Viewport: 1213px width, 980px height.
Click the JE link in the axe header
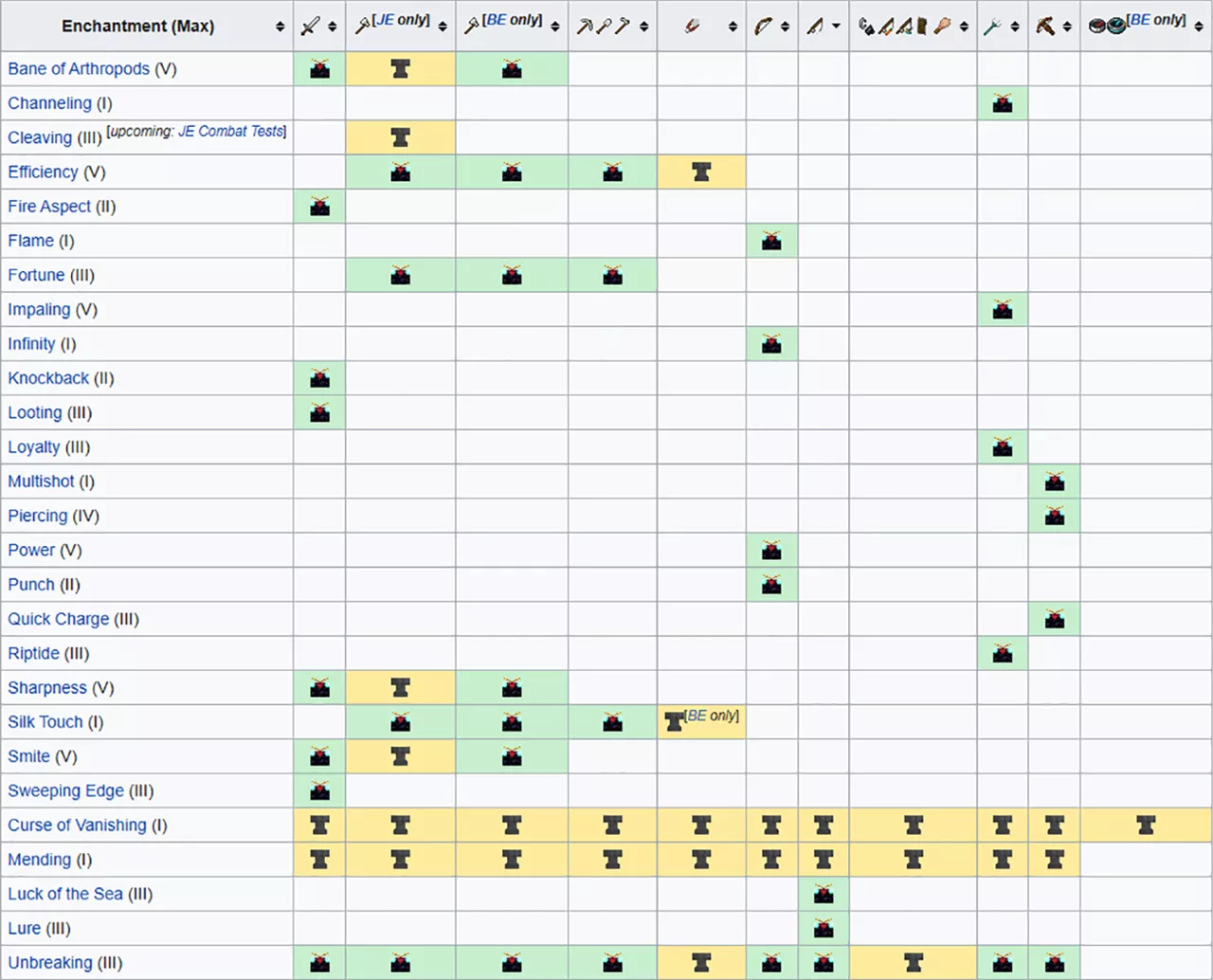(x=384, y=20)
